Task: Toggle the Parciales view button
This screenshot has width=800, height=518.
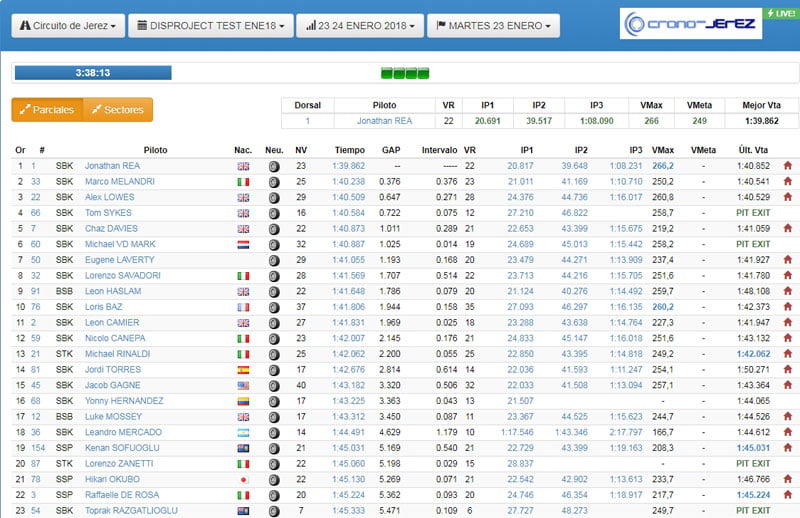Action: click(47, 110)
